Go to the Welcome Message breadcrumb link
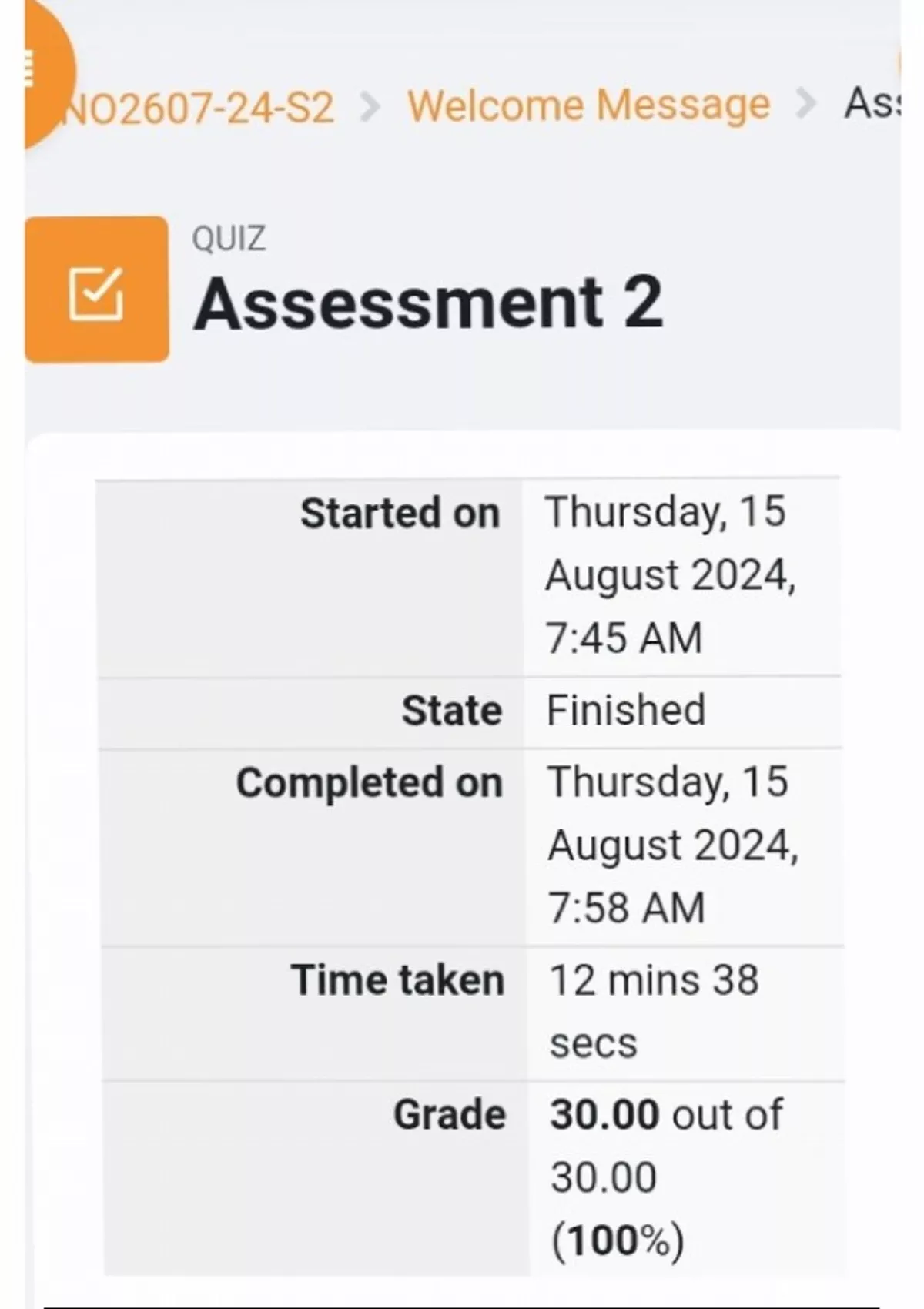Viewport: 924px width, 1309px height. click(588, 105)
